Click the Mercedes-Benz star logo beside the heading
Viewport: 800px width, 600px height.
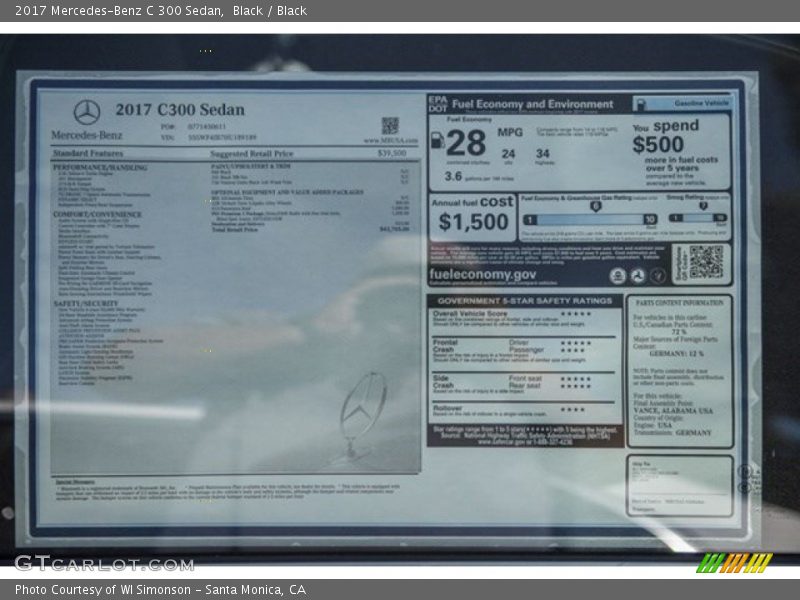point(87,112)
